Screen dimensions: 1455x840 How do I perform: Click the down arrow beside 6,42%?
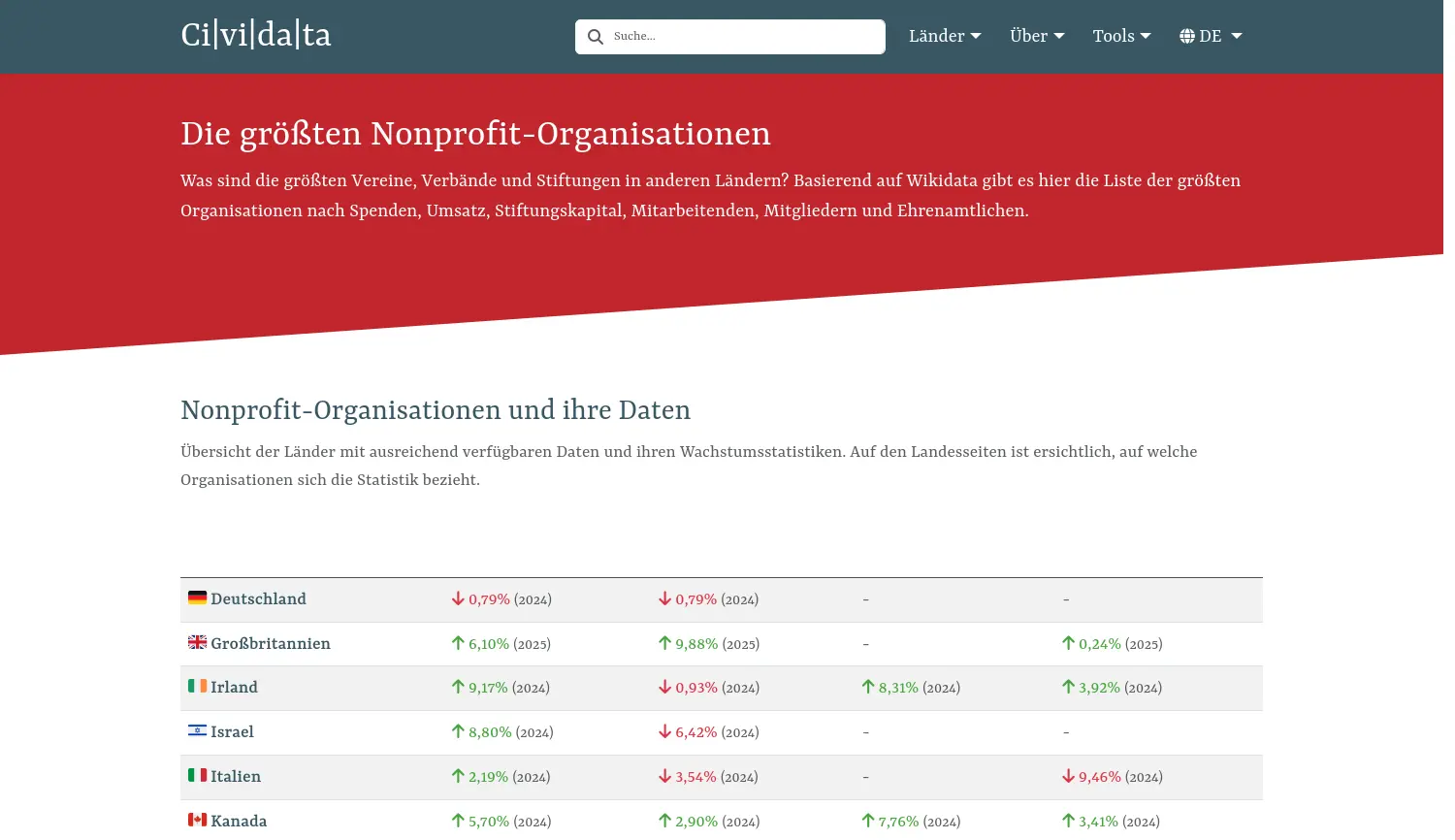[x=665, y=731]
